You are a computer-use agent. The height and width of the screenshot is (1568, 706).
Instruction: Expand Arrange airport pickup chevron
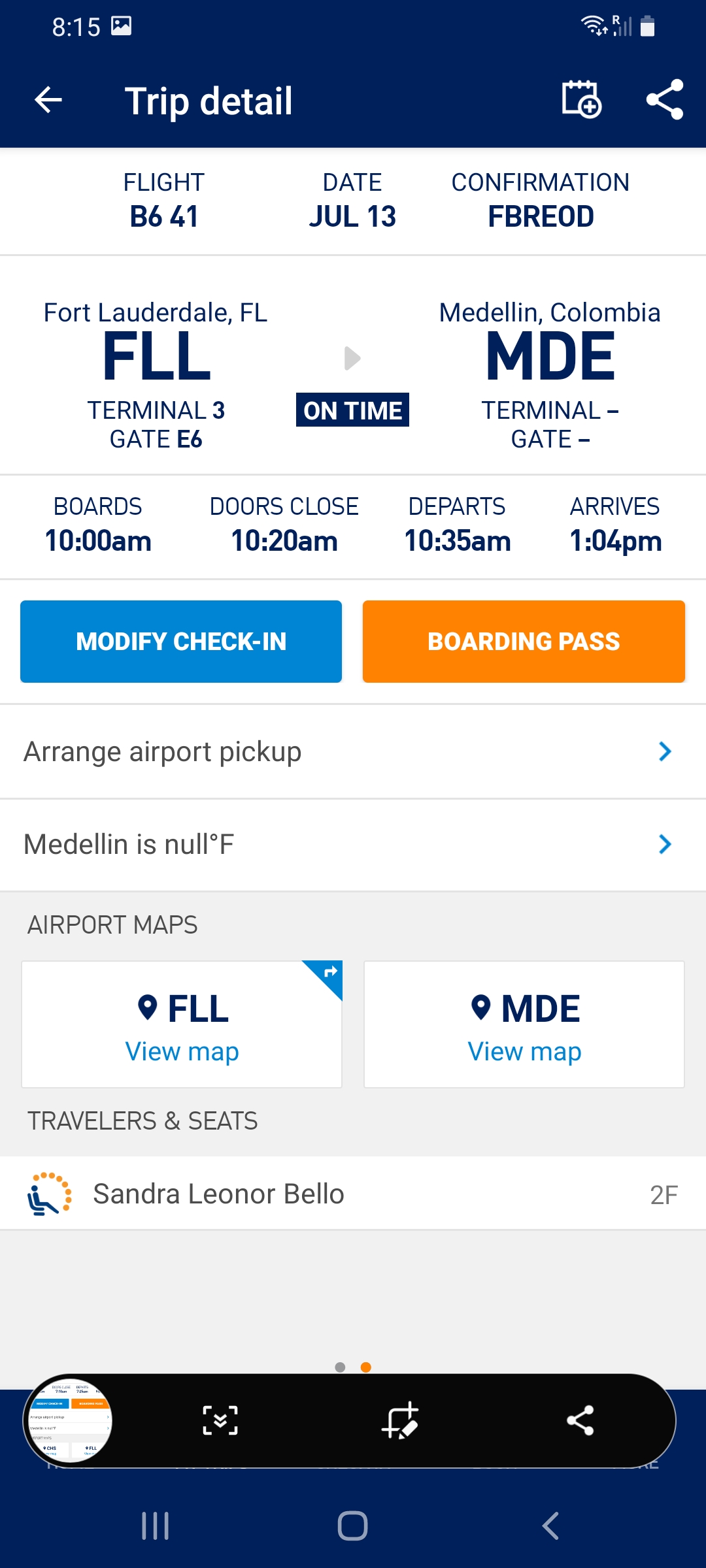point(665,751)
